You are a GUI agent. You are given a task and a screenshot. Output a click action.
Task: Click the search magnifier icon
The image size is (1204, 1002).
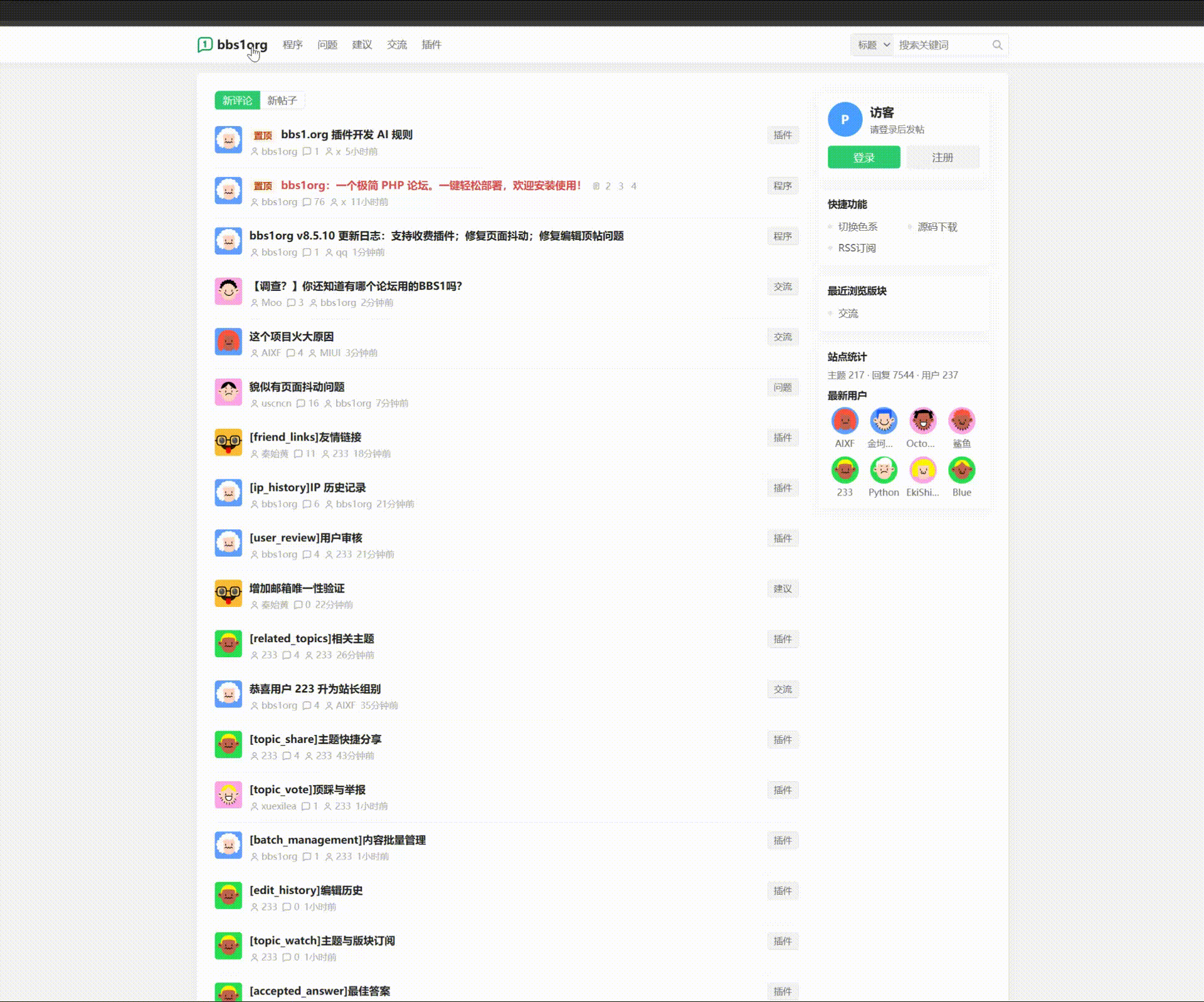[997, 45]
